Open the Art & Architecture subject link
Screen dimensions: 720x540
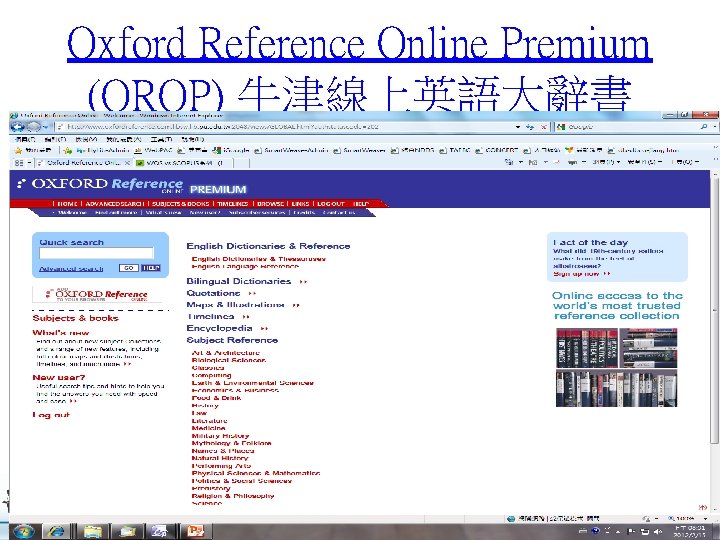coord(225,353)
